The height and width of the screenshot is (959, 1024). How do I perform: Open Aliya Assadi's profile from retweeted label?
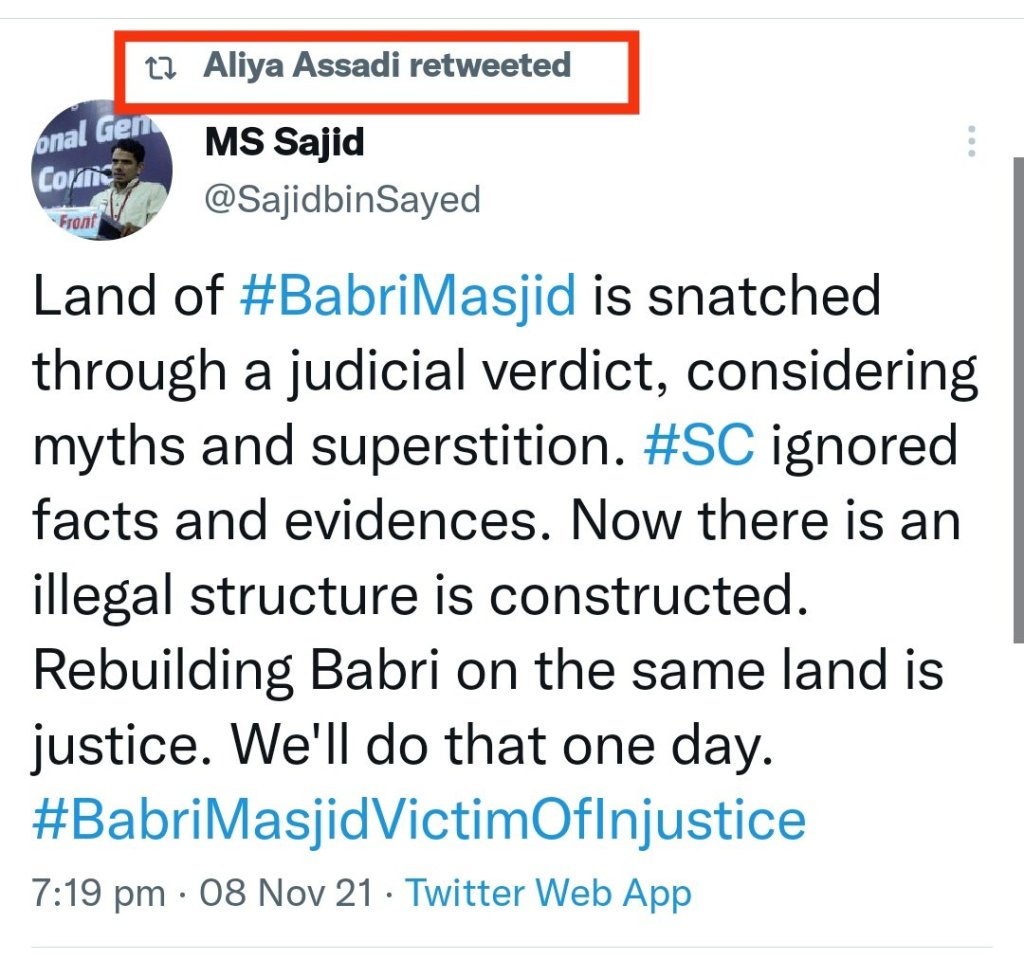(301, 66)
